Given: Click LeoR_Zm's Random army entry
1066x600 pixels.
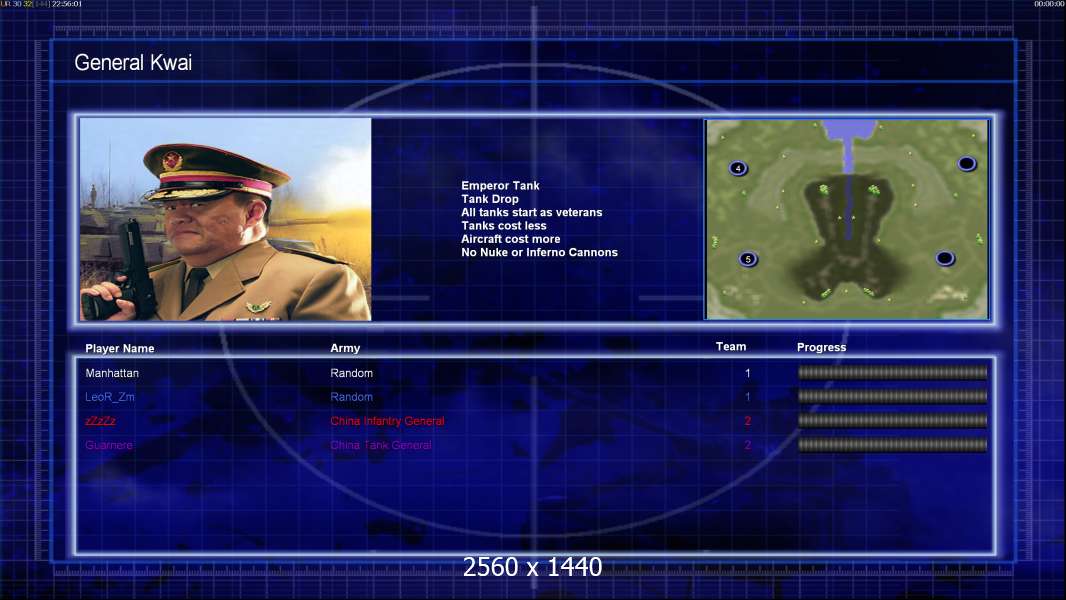Looking at the screenshot, I should coord(351,397).
